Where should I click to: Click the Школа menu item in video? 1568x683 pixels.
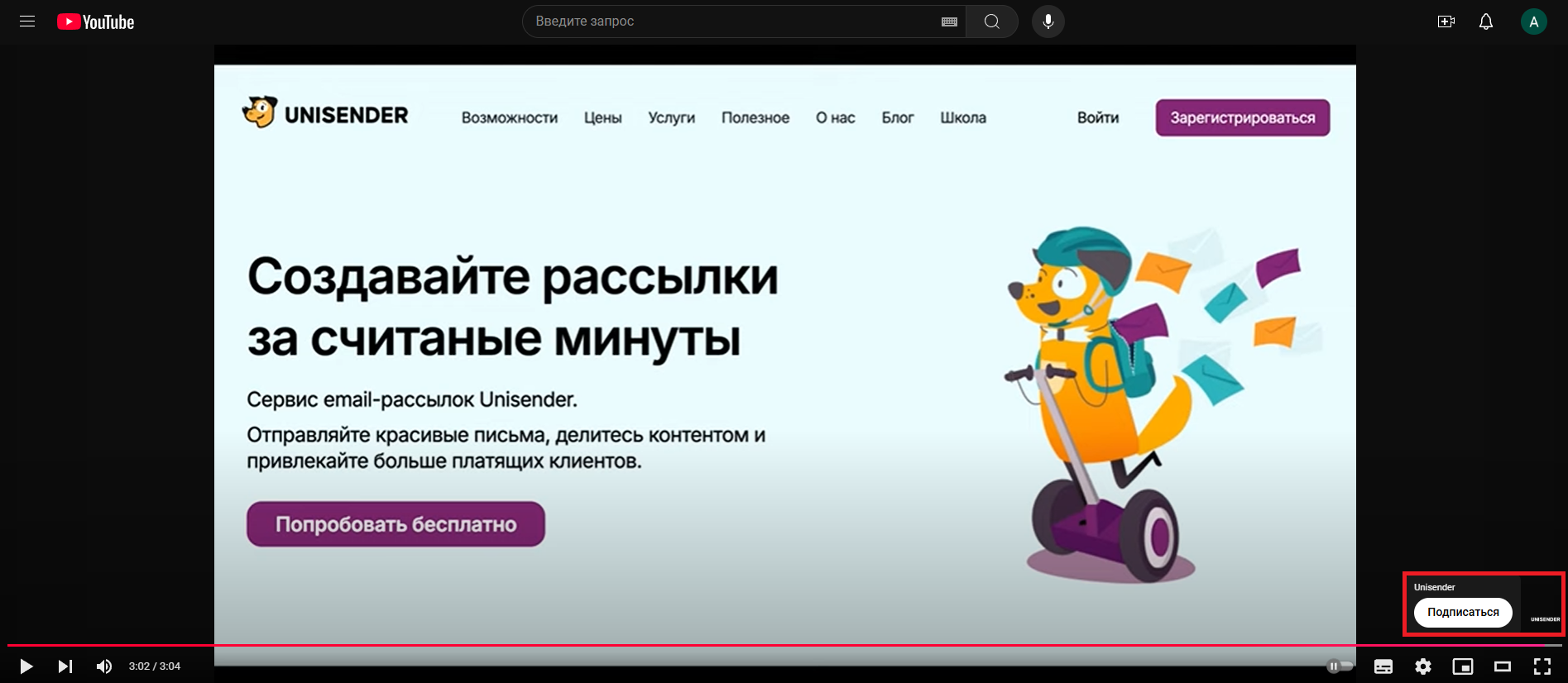click(x=963, y=118)
